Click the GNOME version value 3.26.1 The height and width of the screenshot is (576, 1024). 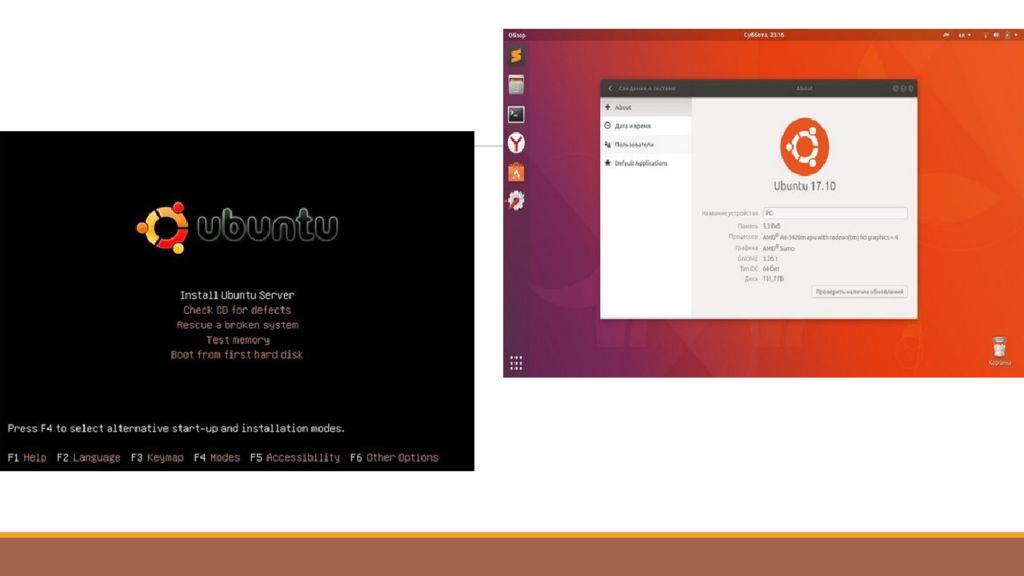[770, 259]
